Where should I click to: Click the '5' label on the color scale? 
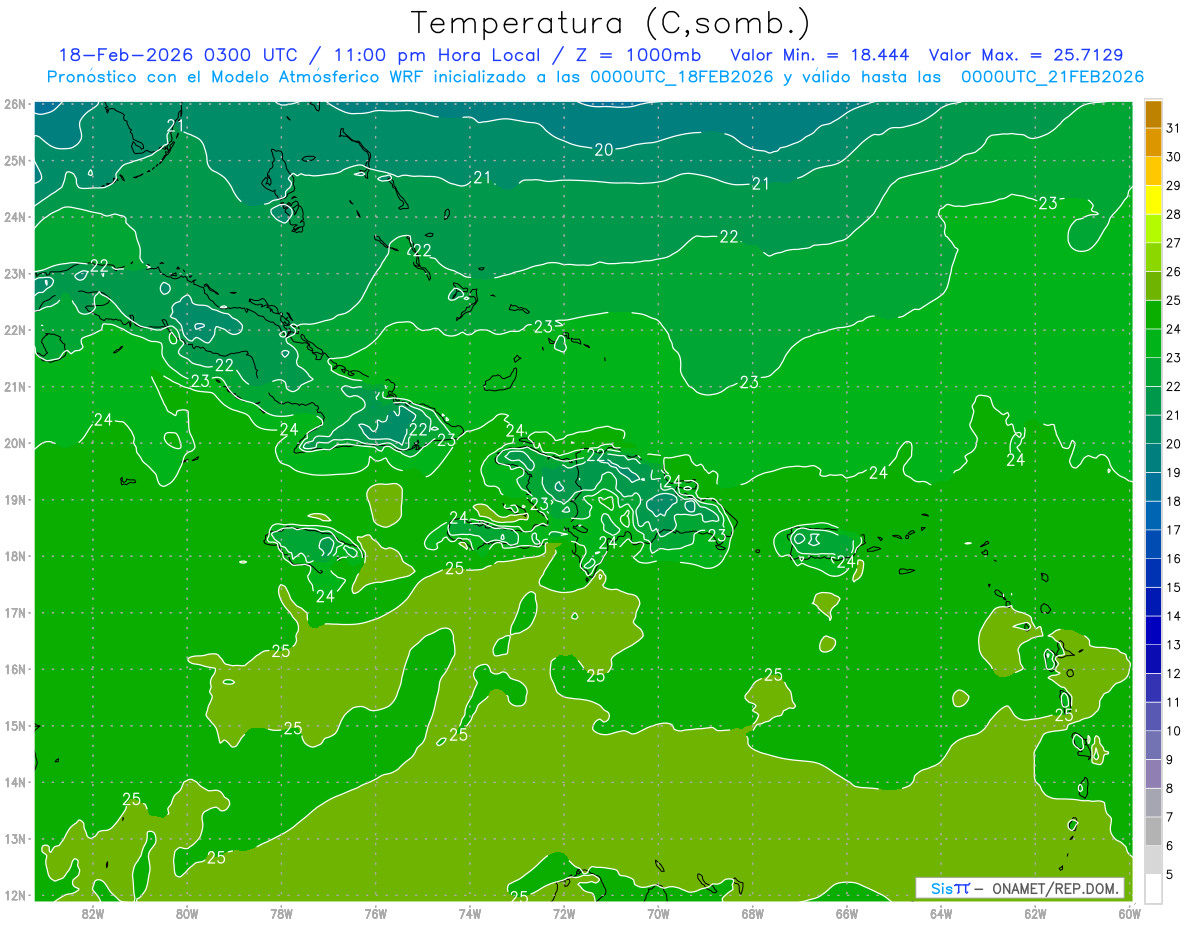point(1170,874)
